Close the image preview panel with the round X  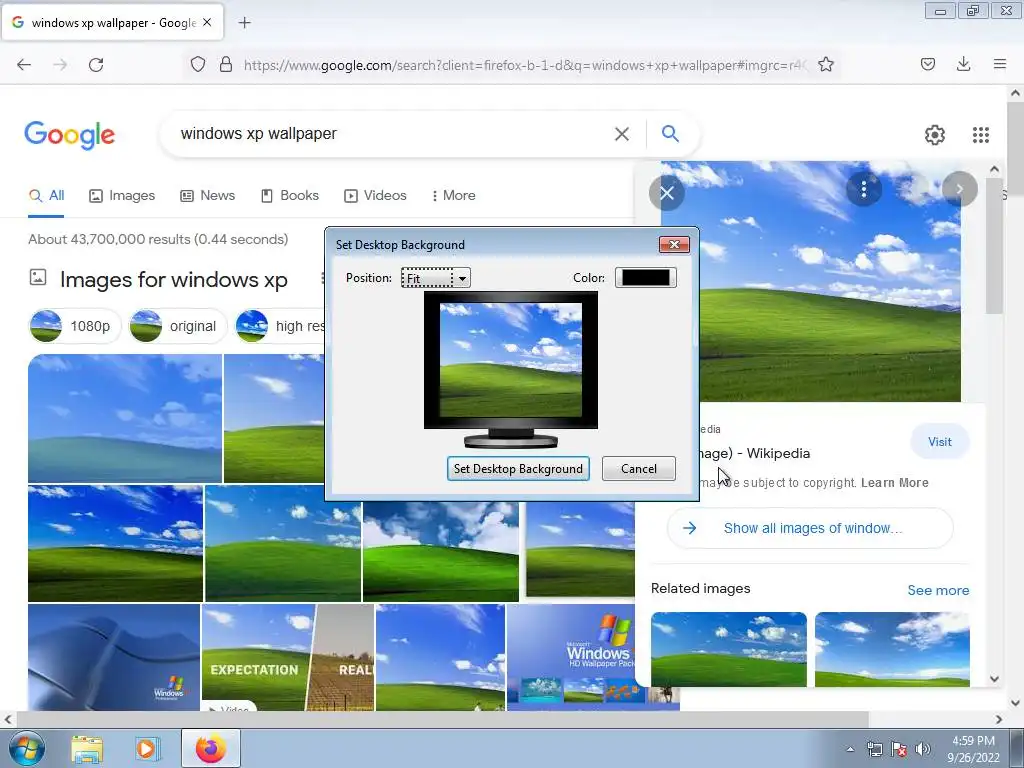pos(667,193)
